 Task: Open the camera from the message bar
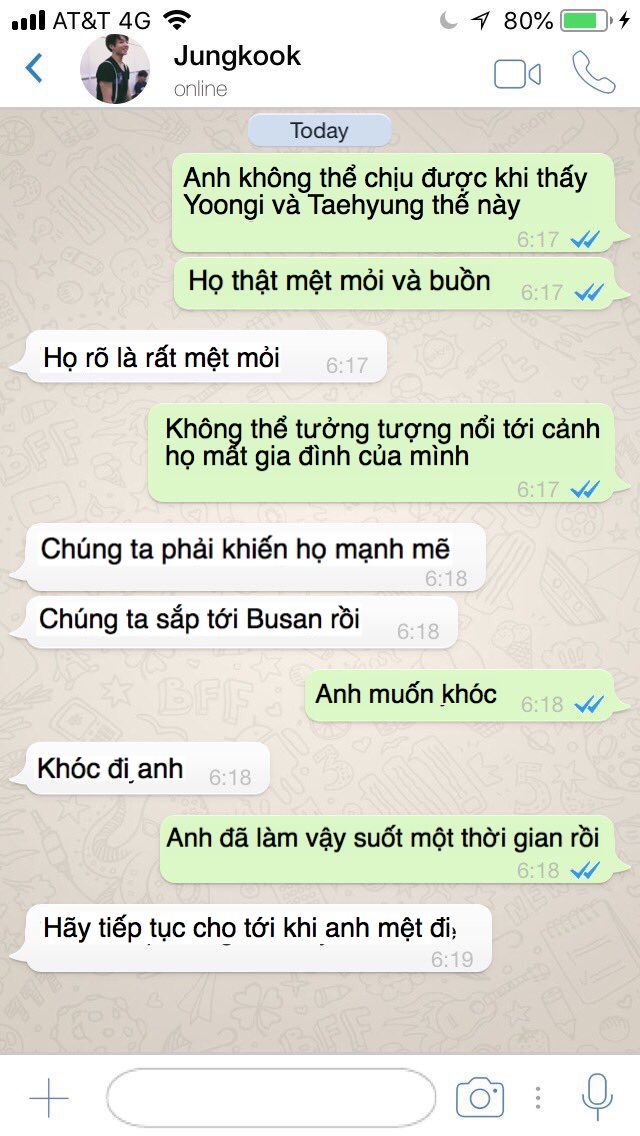[x=480, y=1097]
